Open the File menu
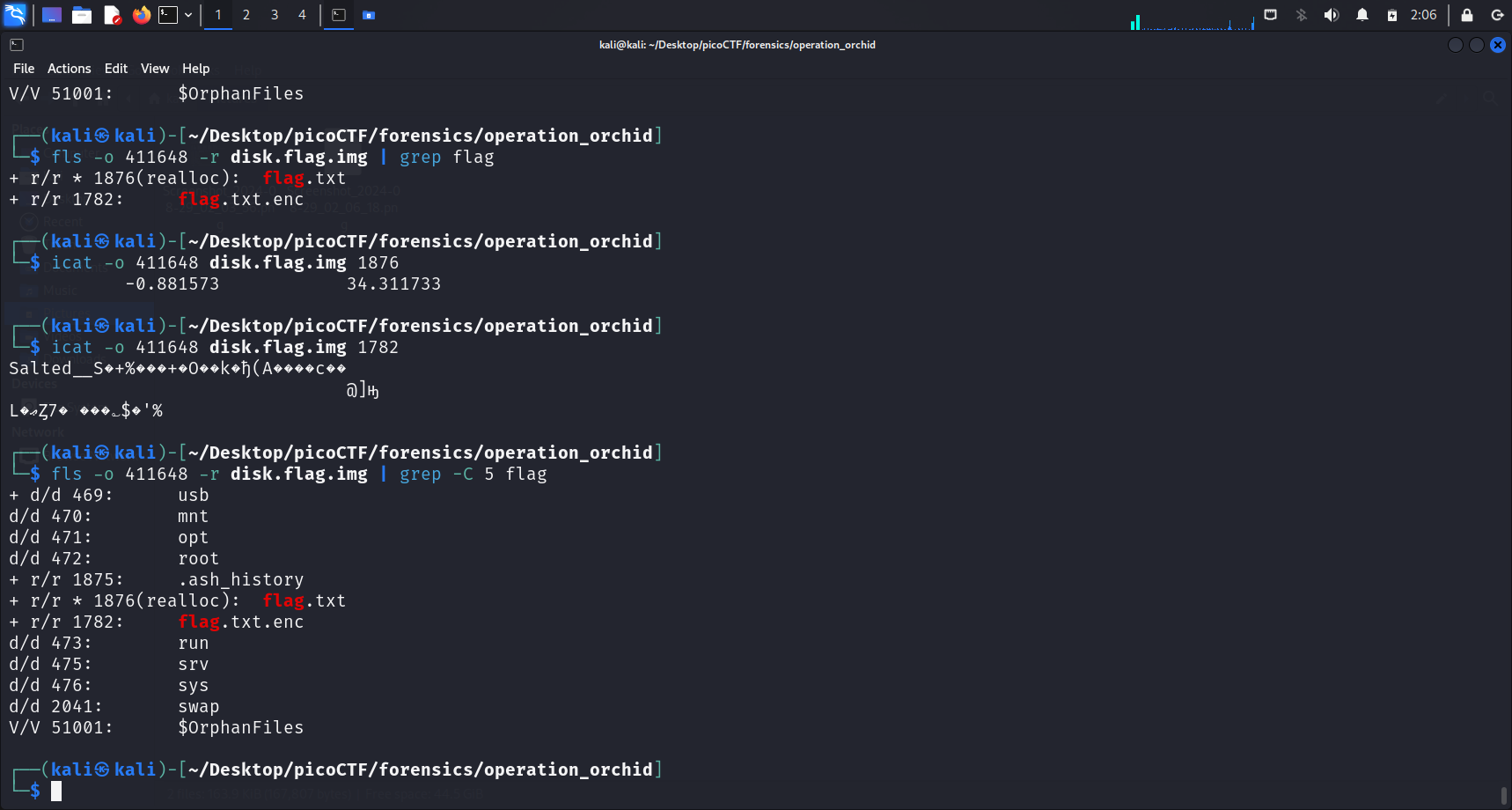This screenshot has width=1512, height=810. tap(24, 69)
